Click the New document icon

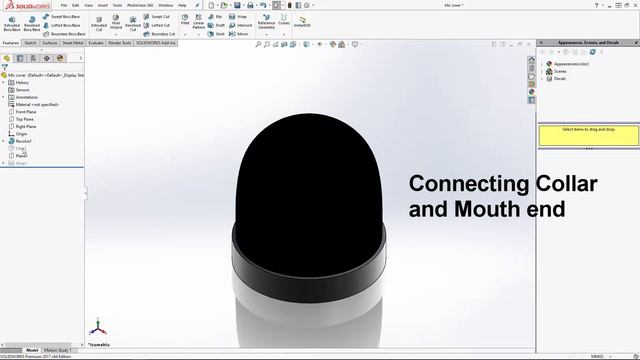211,5
